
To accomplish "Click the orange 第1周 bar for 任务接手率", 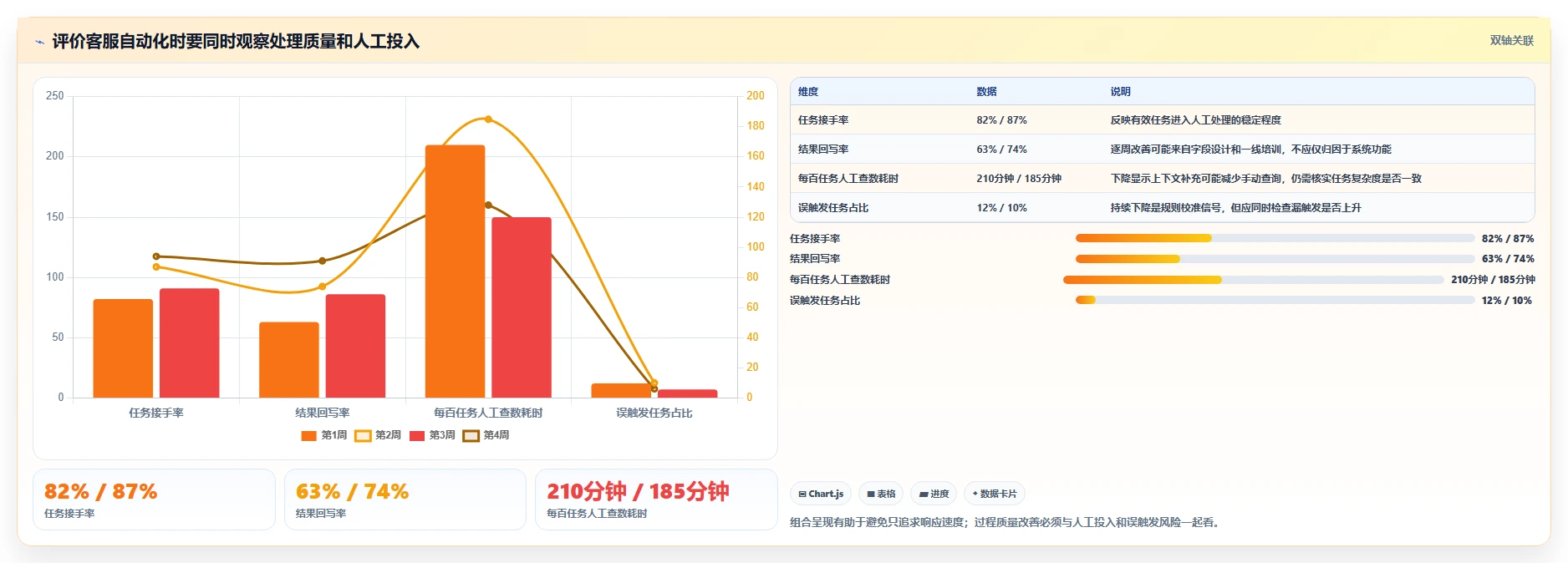I will click(x=123, y=348).
